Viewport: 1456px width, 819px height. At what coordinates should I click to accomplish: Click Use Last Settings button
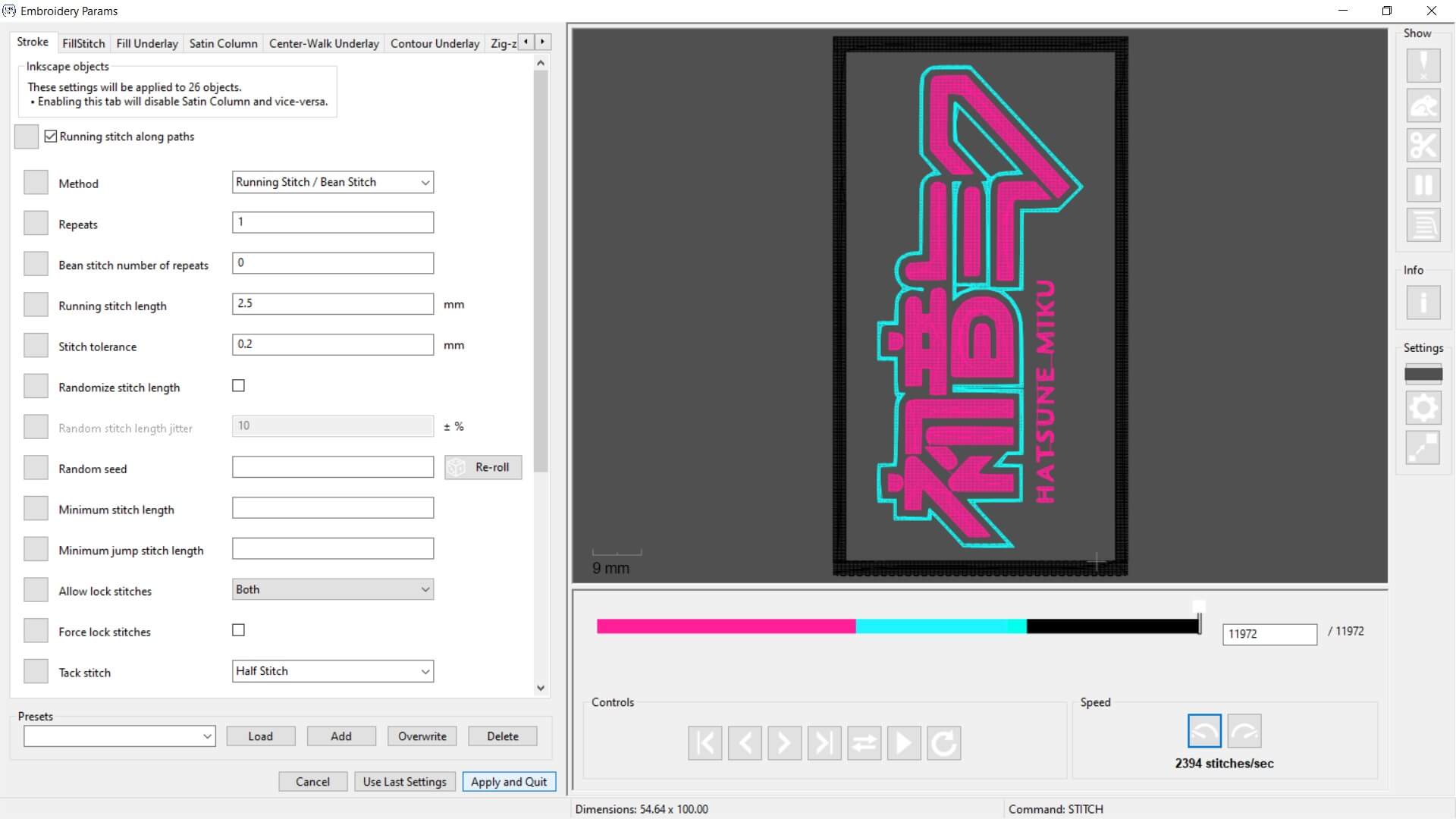point(405,782)
